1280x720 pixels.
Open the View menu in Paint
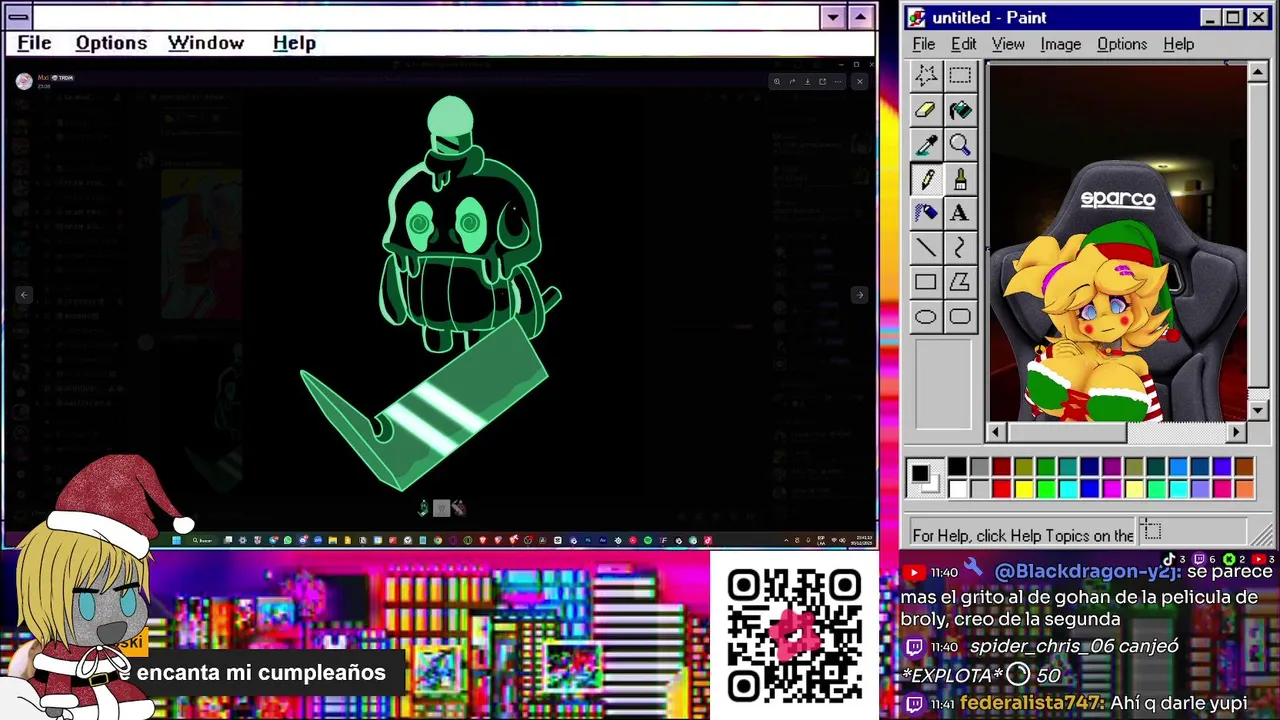[x=1008, y=44]
